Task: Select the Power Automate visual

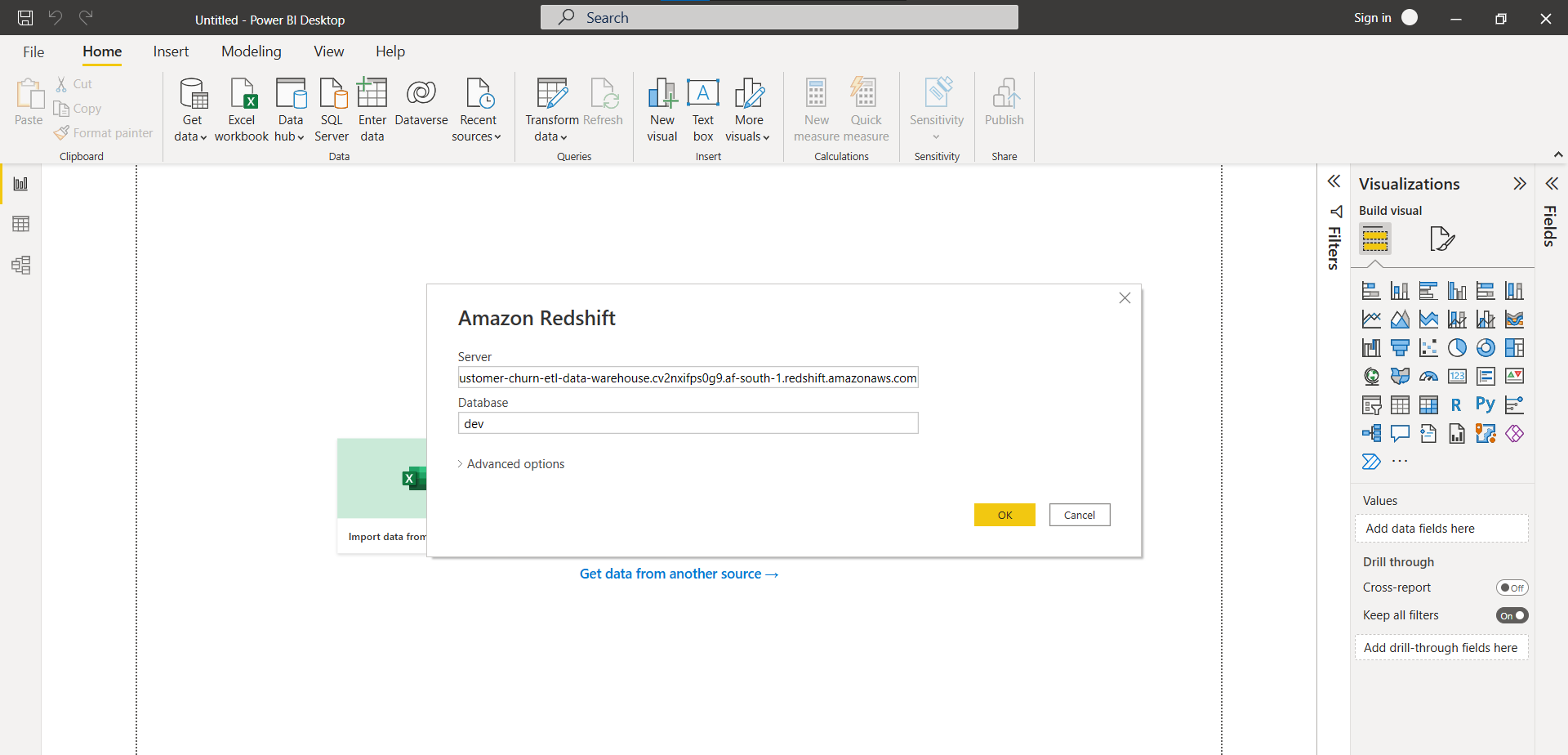Action: click(x=1371, y=462)
